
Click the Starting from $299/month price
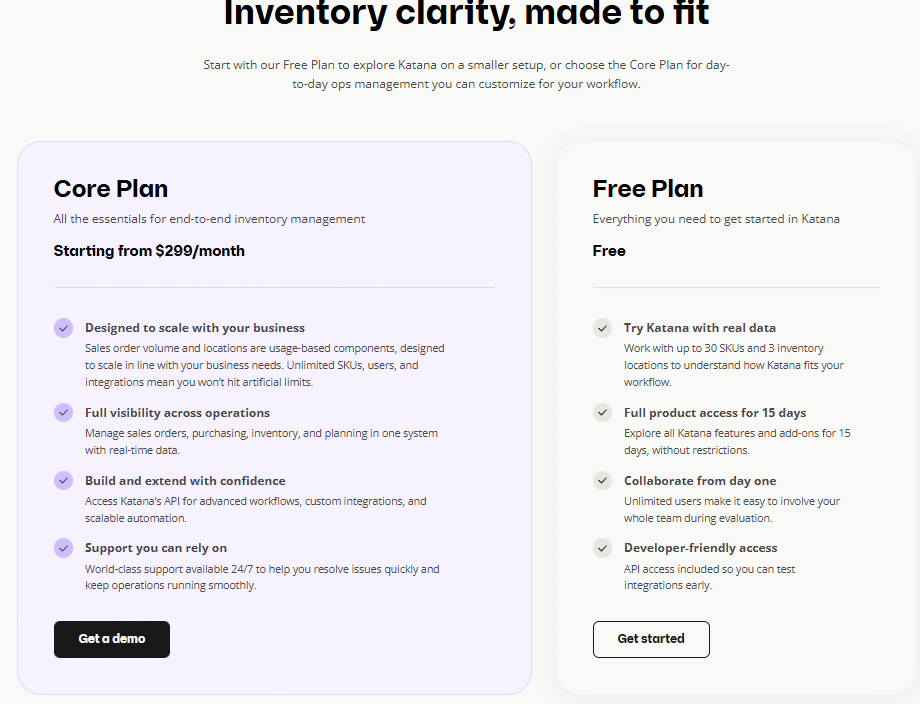(149, 251)
